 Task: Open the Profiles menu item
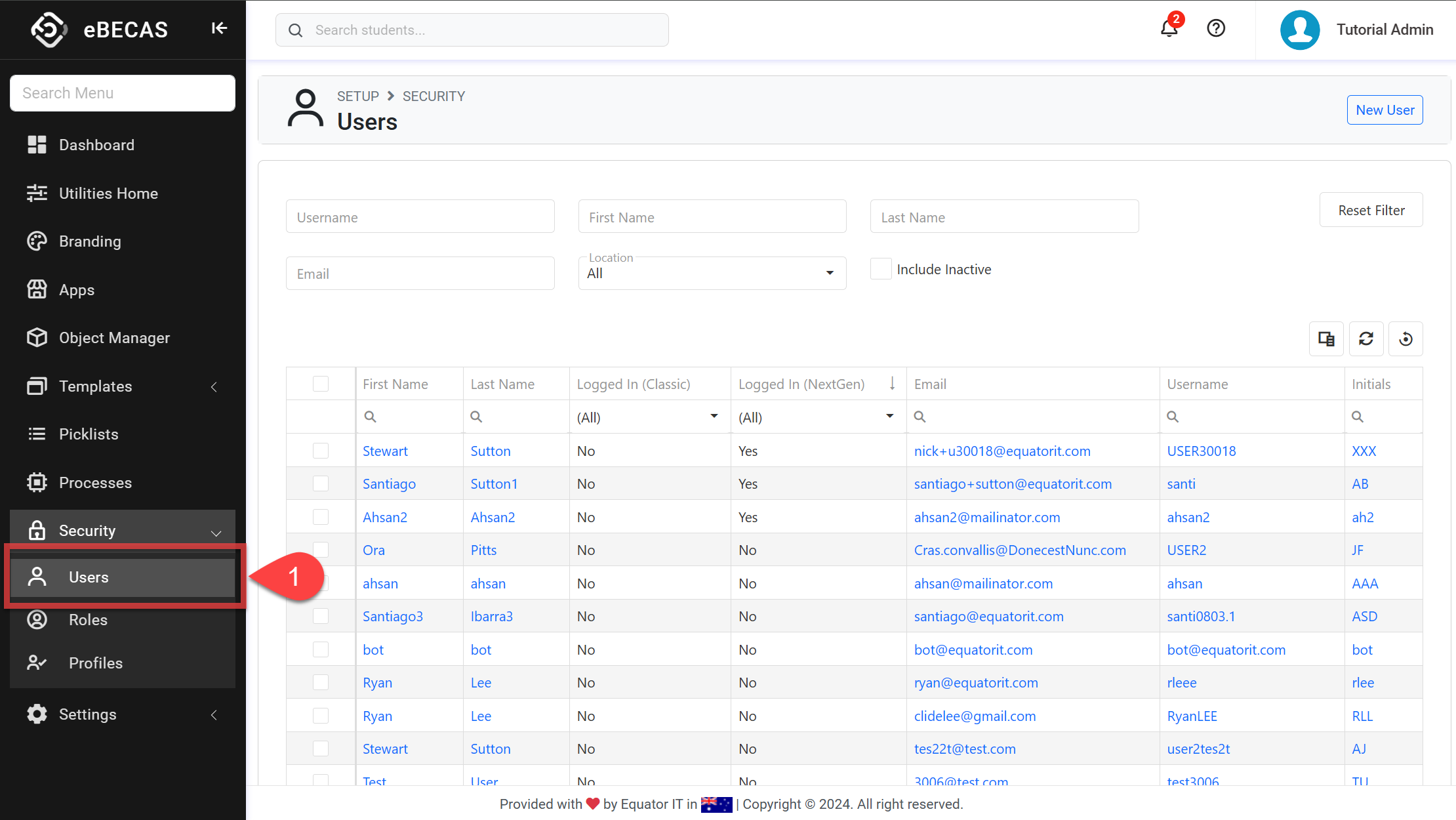[x=123, y=663]
